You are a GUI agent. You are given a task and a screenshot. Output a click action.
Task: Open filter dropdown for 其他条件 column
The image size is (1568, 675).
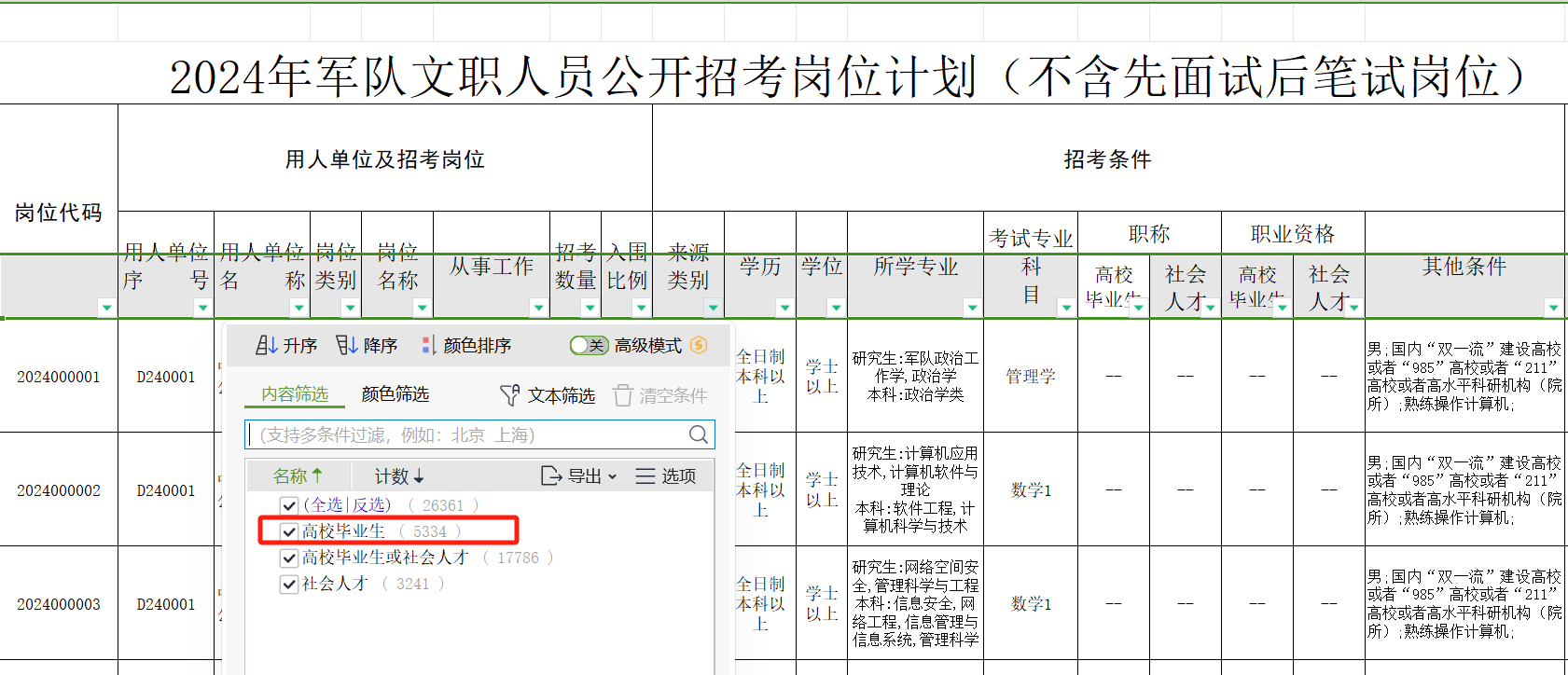pyautogui.click(x=1553, y=308)
